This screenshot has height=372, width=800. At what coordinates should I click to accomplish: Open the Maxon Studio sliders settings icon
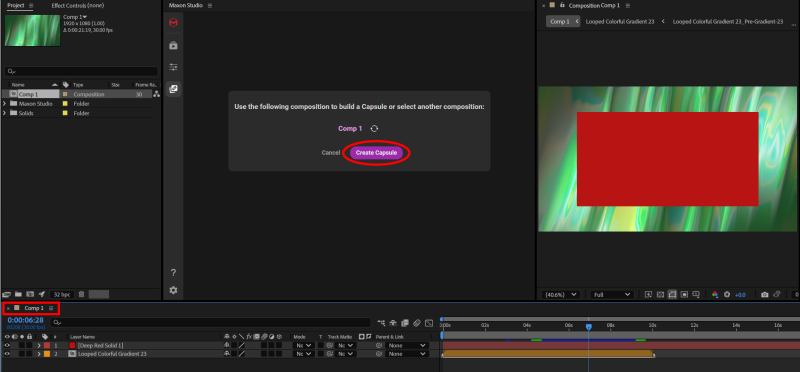[x=173, y=67]
